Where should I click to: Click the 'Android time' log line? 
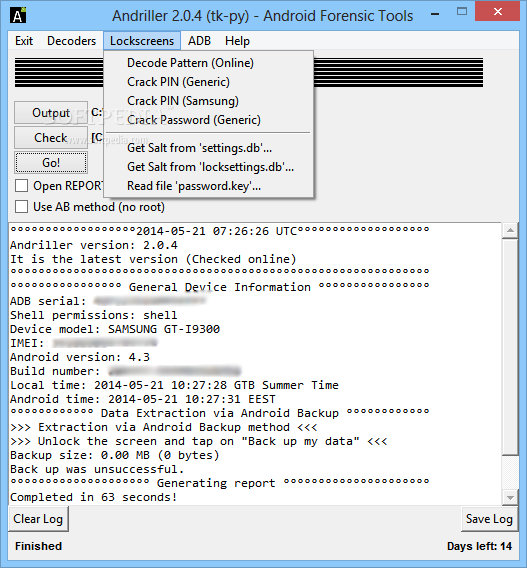pos(143,399)
